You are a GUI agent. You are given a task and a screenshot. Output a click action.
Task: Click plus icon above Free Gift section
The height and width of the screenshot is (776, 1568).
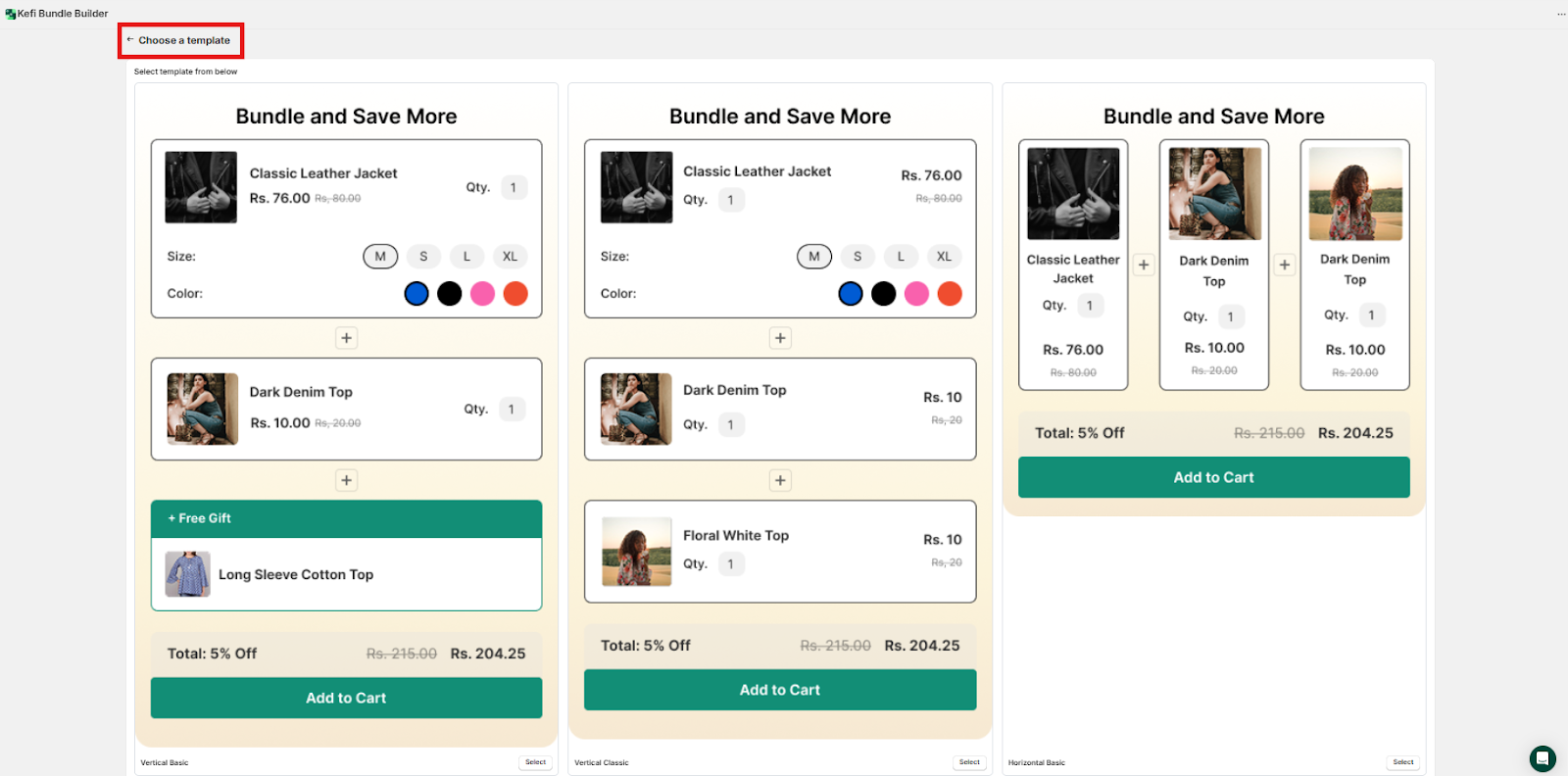pos(346,480)
